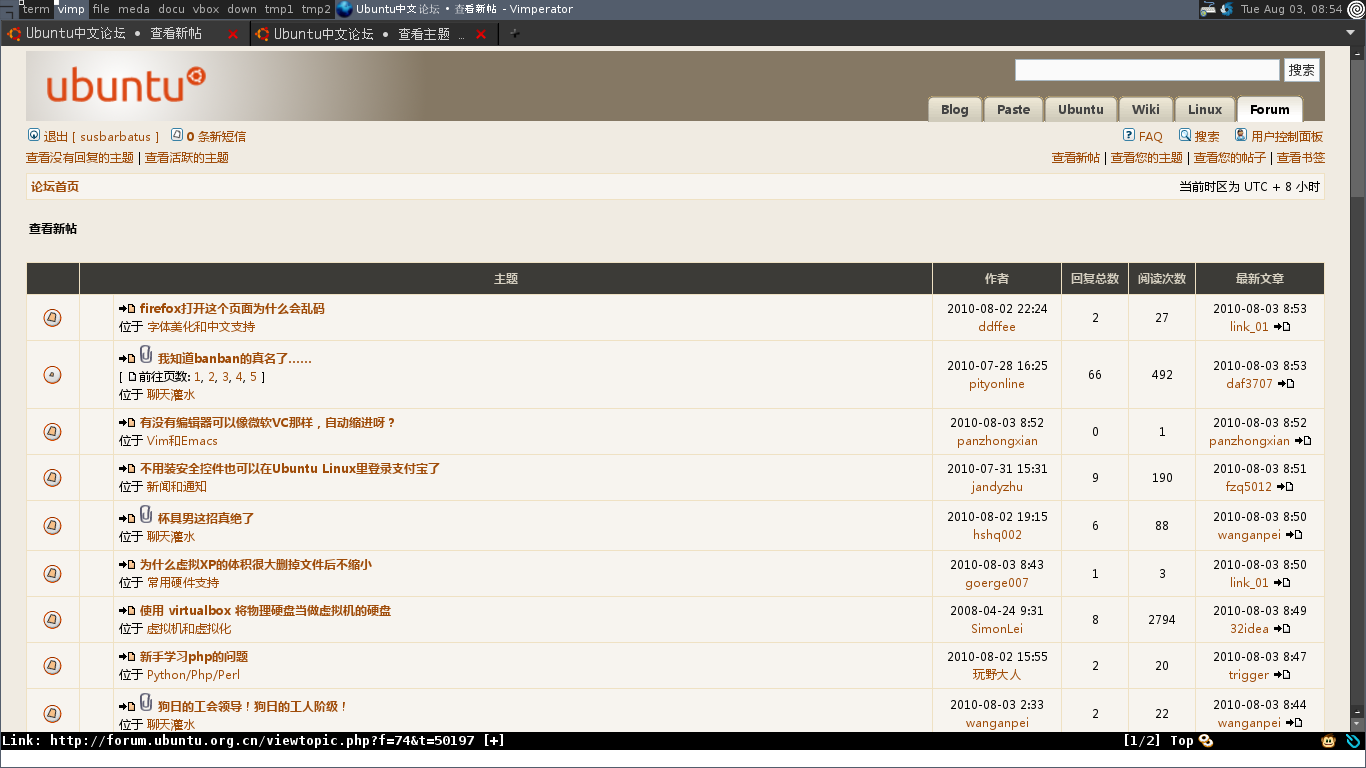Open latest post icon next to 32idea
1366x768 pixels.
(x=1282, y=629)
